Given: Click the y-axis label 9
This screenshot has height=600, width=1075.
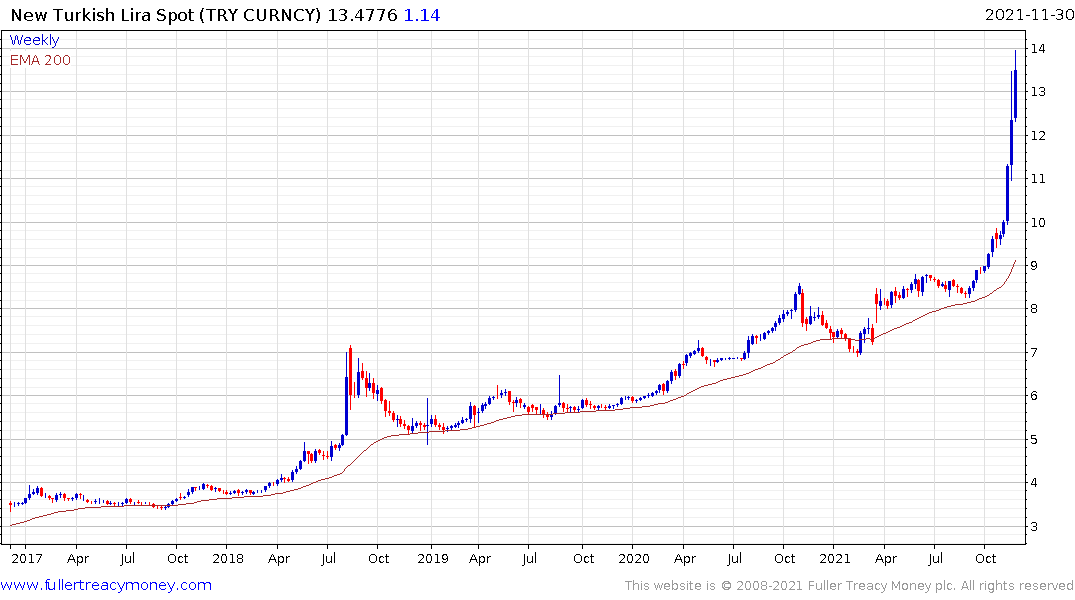Looking at the screenshot, I should [1033, 265].
